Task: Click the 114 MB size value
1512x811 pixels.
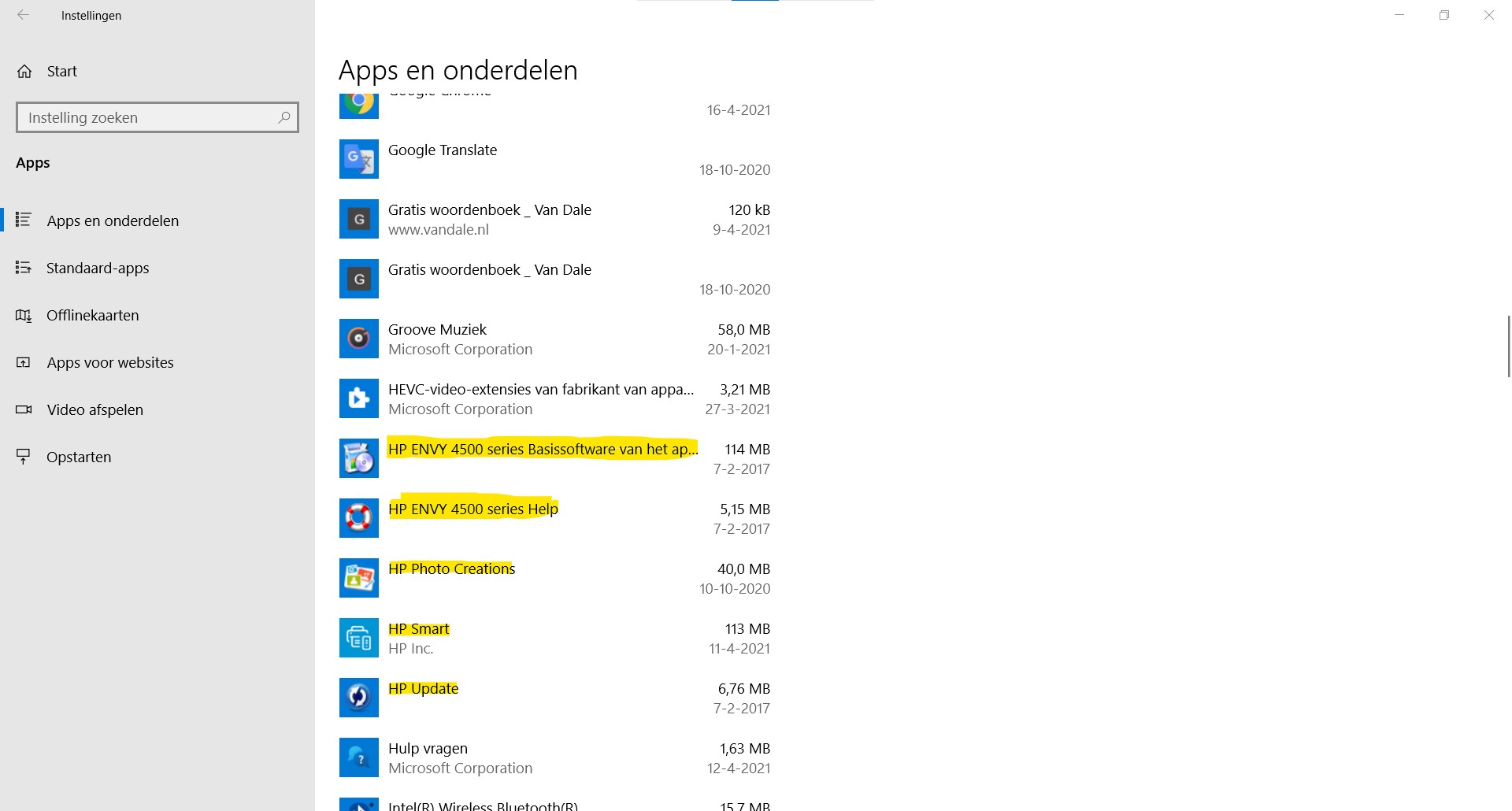Action: pyautogui.click(x=747, y=450)
